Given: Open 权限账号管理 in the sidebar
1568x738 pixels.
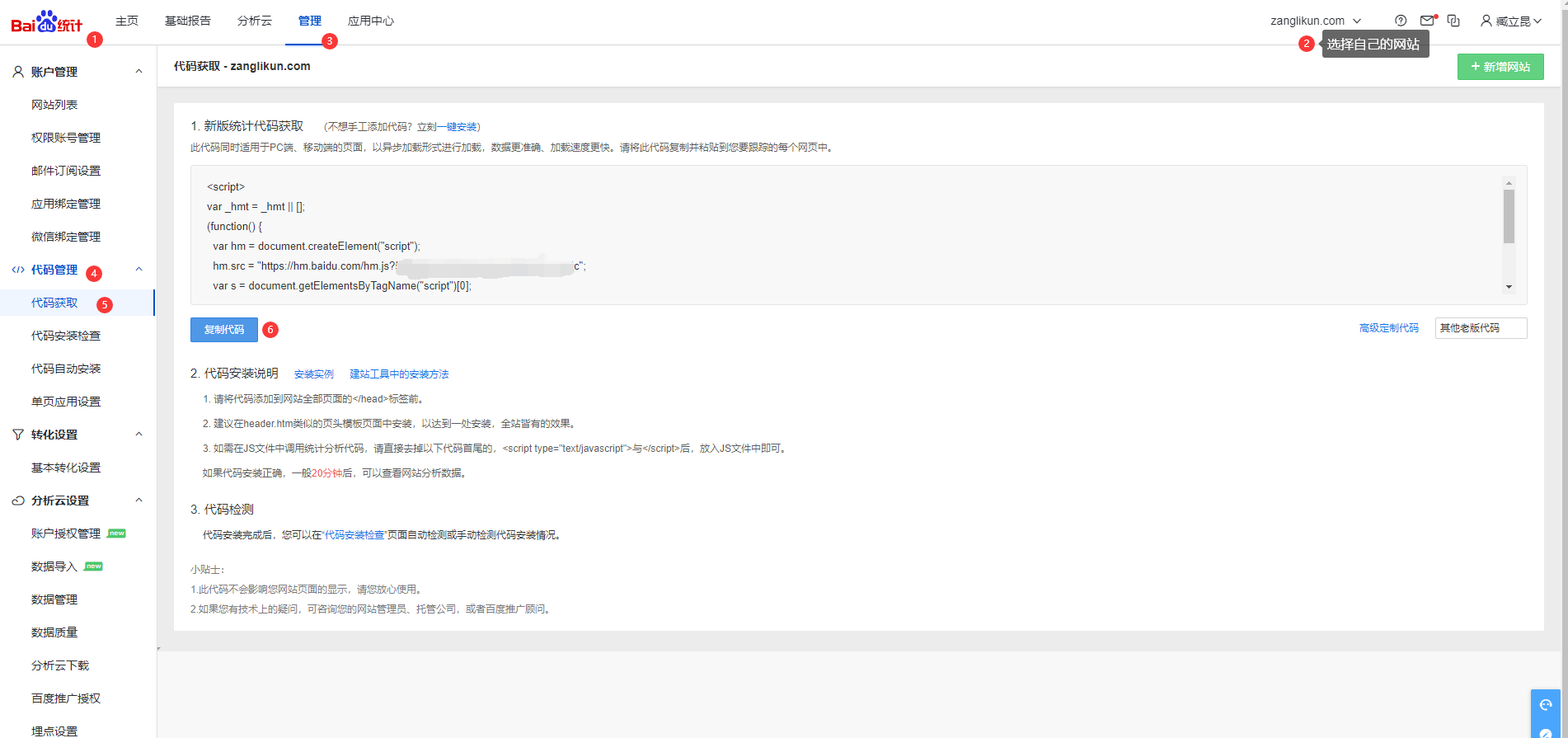Looking at the screenshot, I should (x=66, y=138).
